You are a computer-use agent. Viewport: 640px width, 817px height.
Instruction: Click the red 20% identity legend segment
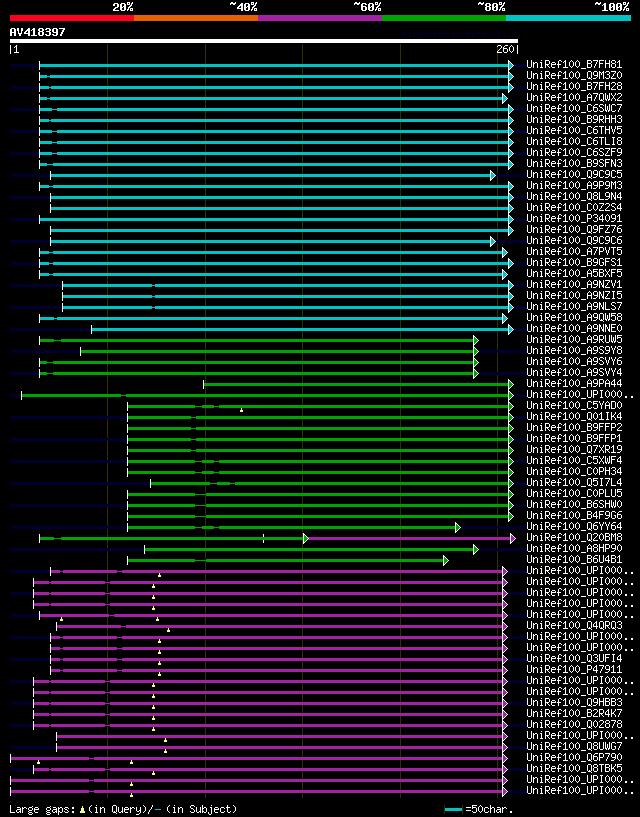(x=72, y=18)
